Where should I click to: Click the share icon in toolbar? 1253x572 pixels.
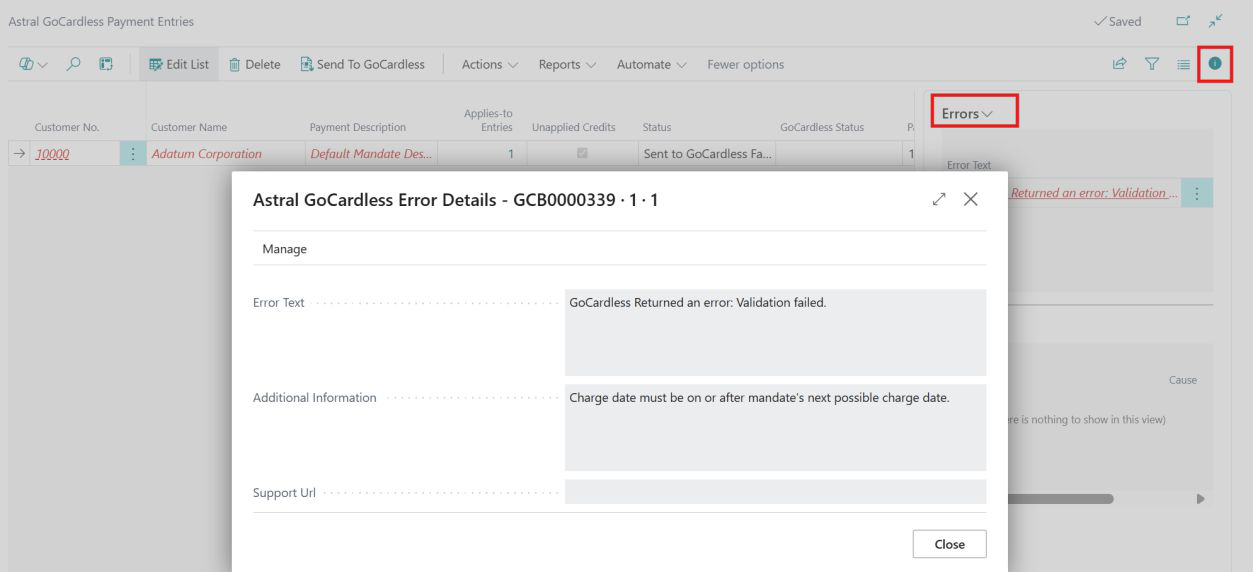[x=1120, y=64]
